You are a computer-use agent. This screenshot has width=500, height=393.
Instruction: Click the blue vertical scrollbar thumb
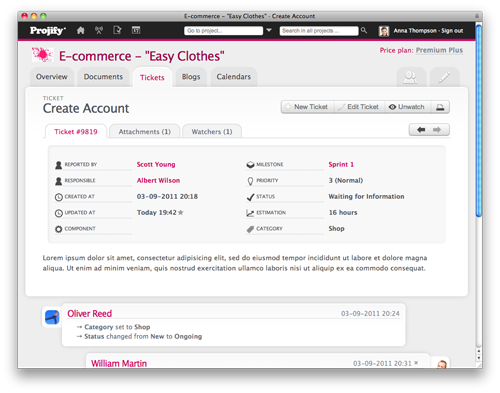point(479,121)
